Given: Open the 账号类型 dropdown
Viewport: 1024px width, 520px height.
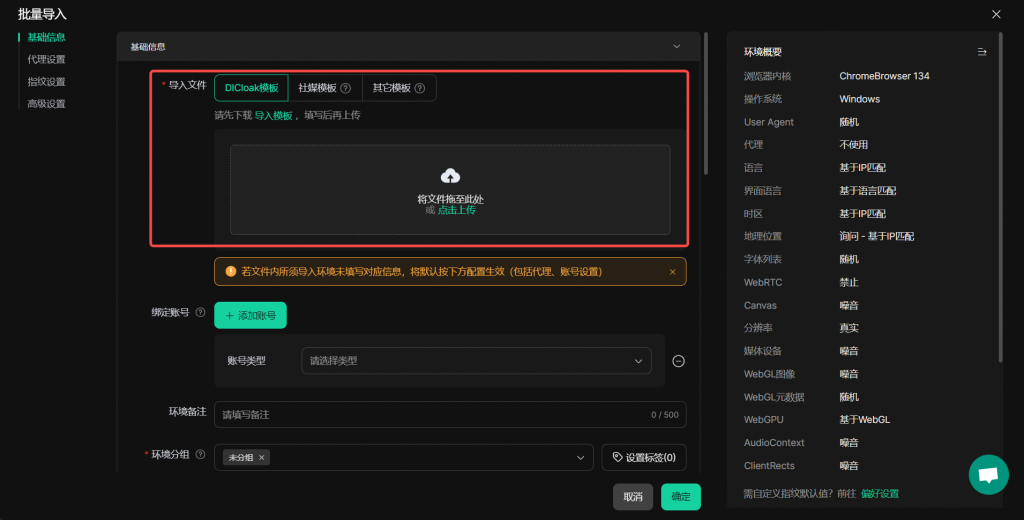Looking at the screenshot, I should [x=475, y=361].
